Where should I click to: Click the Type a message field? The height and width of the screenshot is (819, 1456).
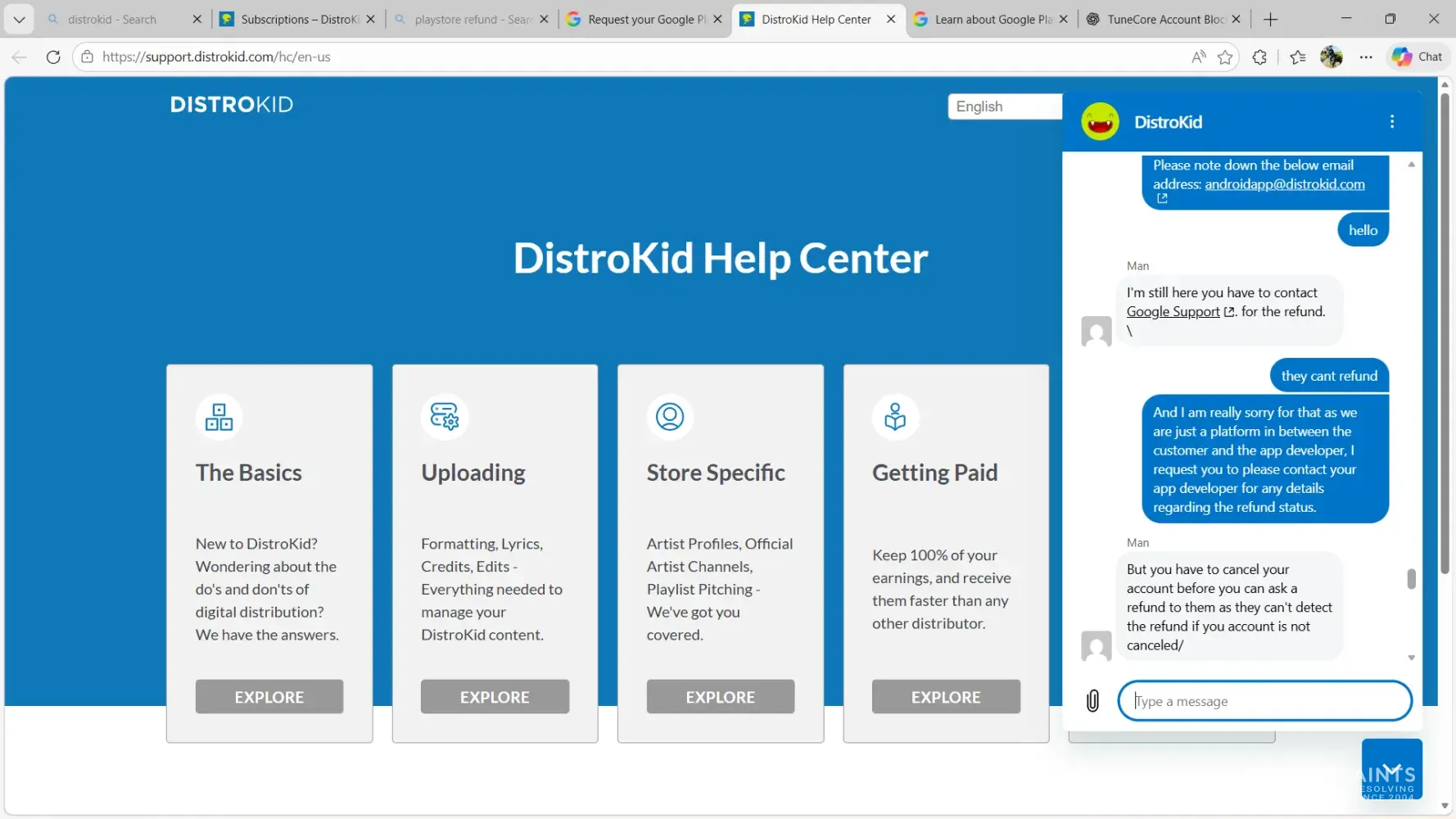pos(1265,701)
